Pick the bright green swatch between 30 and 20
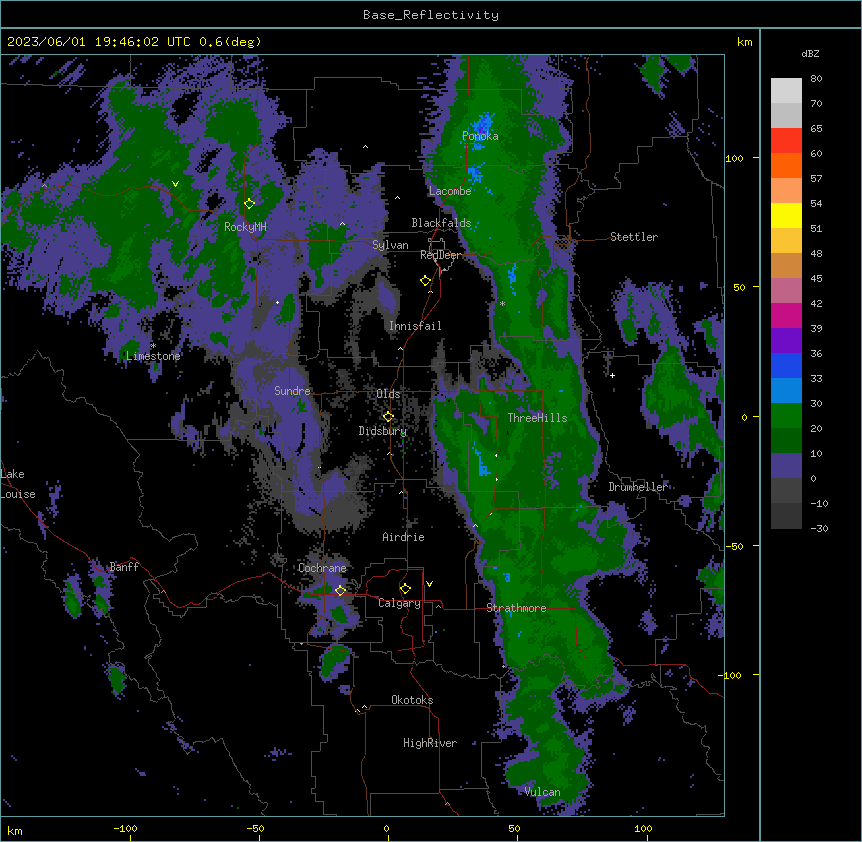 click(x=786, y=416)
